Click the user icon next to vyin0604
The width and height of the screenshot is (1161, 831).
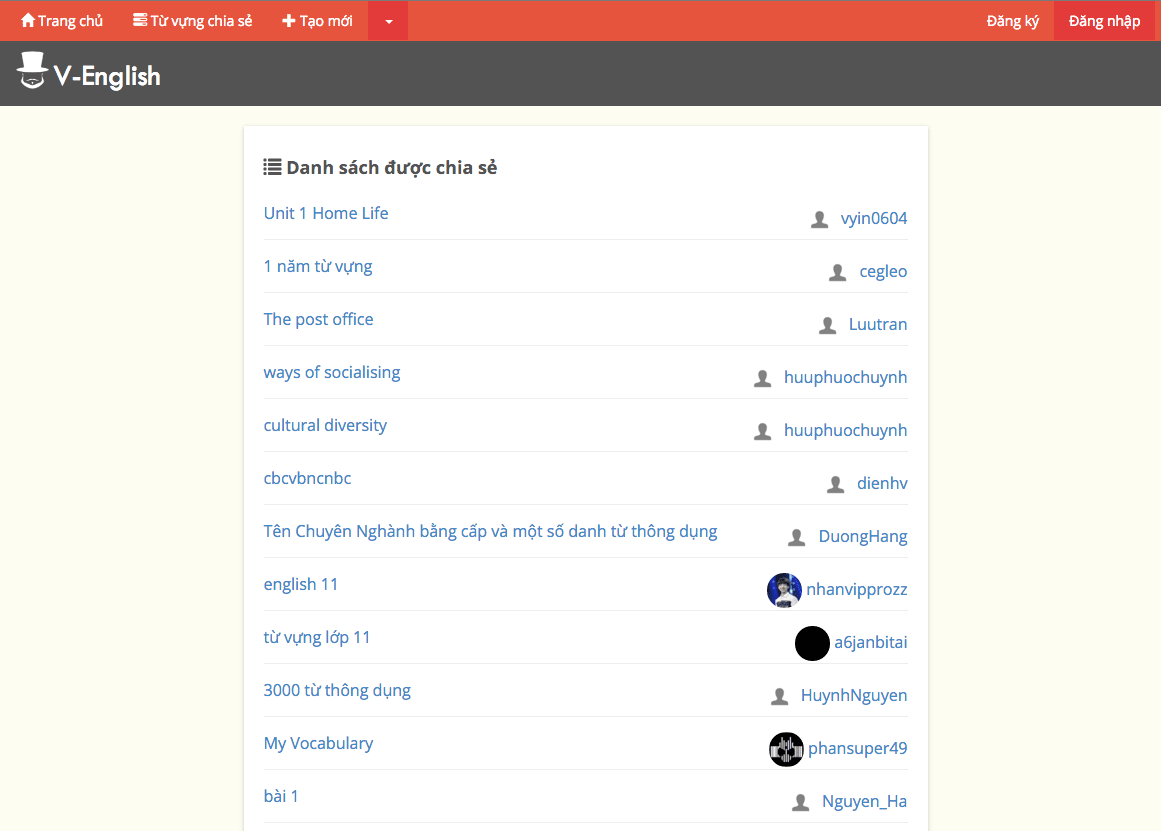(819, 219)
